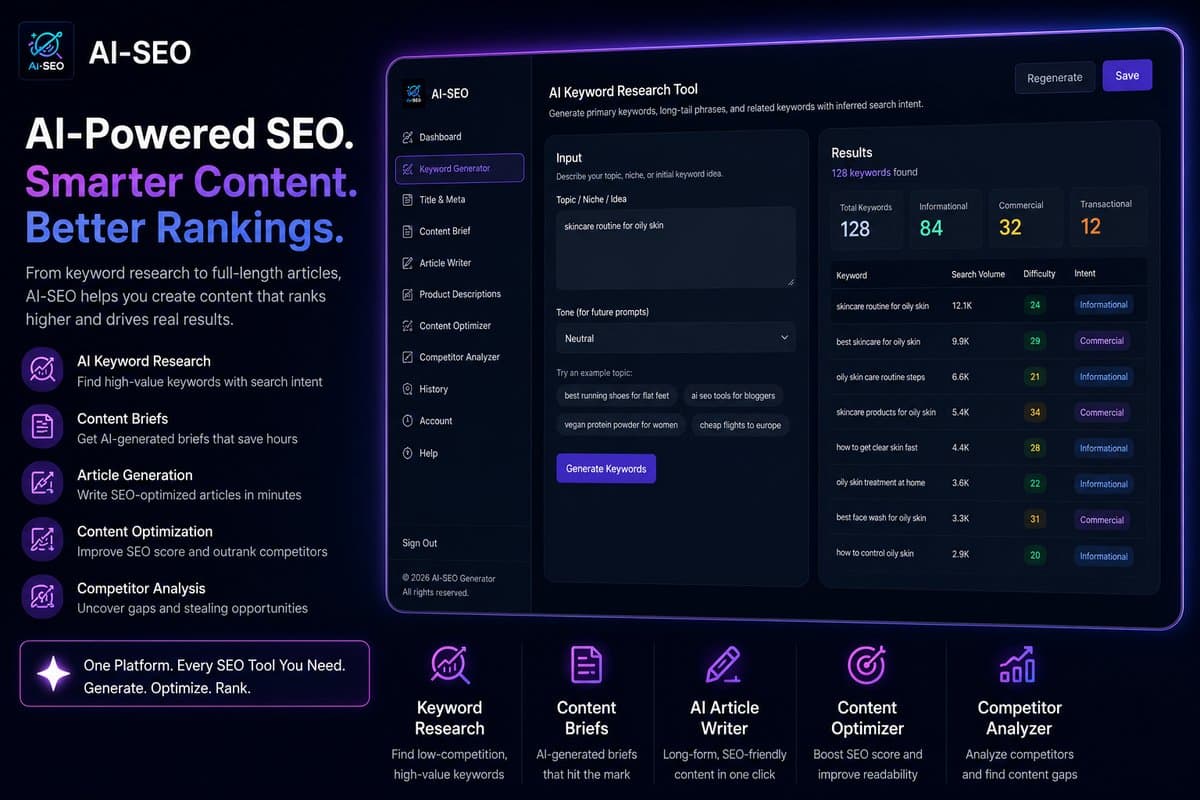1200x800 pixels.
Task: Click the Generate Keywords button
Action: pyautogui.click(x=606, y=468)
